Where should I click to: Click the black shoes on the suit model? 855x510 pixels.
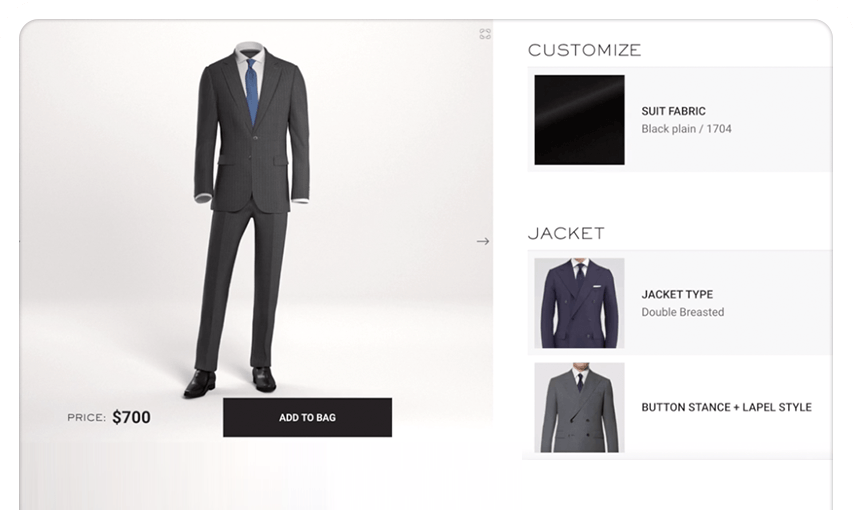tap(229, 381)
